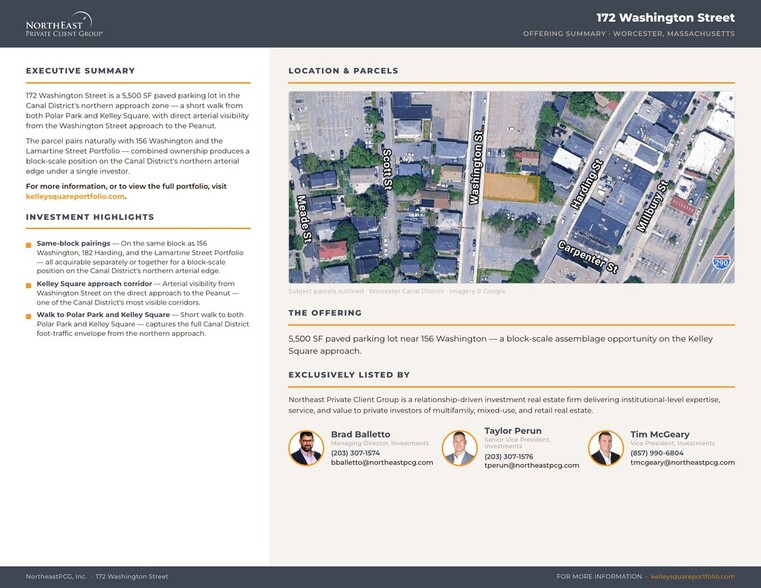Image resolution: width=761 pixels, height=588 pixels.
Task: Click 'FOR MORE INFORMATION' footer text
Action: tap(599, 576)
